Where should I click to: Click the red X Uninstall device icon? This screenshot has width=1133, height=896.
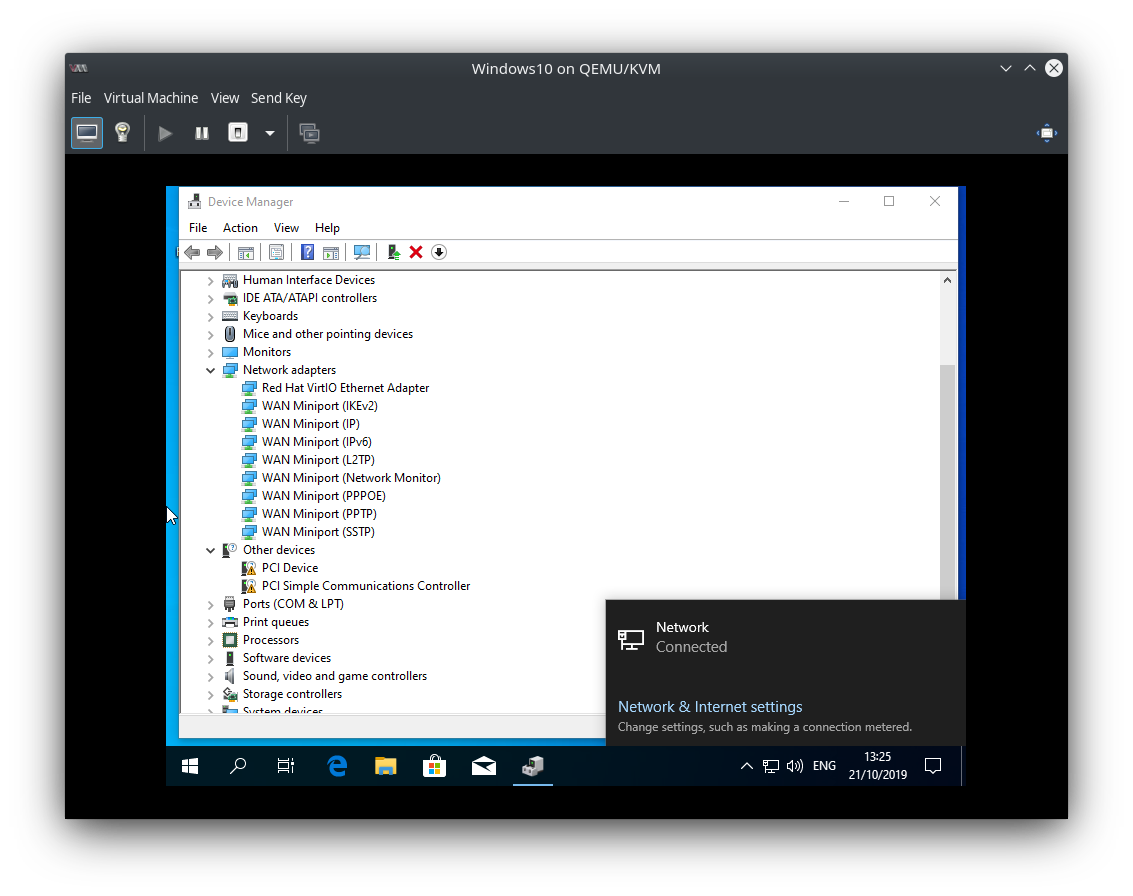click(x=415, y=252)
